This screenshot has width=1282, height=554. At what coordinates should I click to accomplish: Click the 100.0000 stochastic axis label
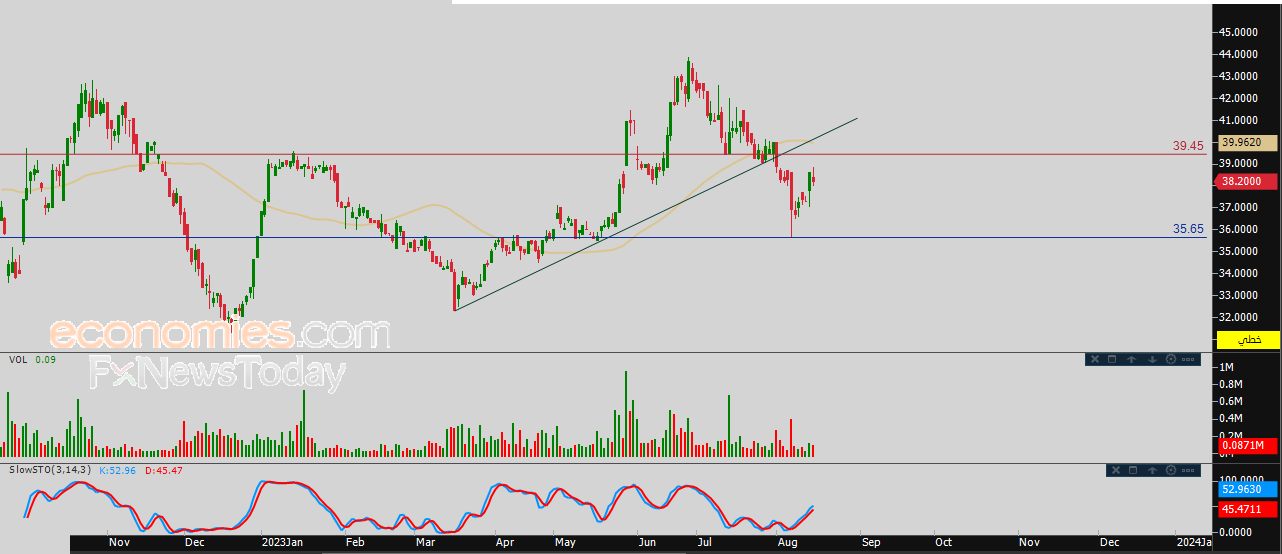(1239, 481)
